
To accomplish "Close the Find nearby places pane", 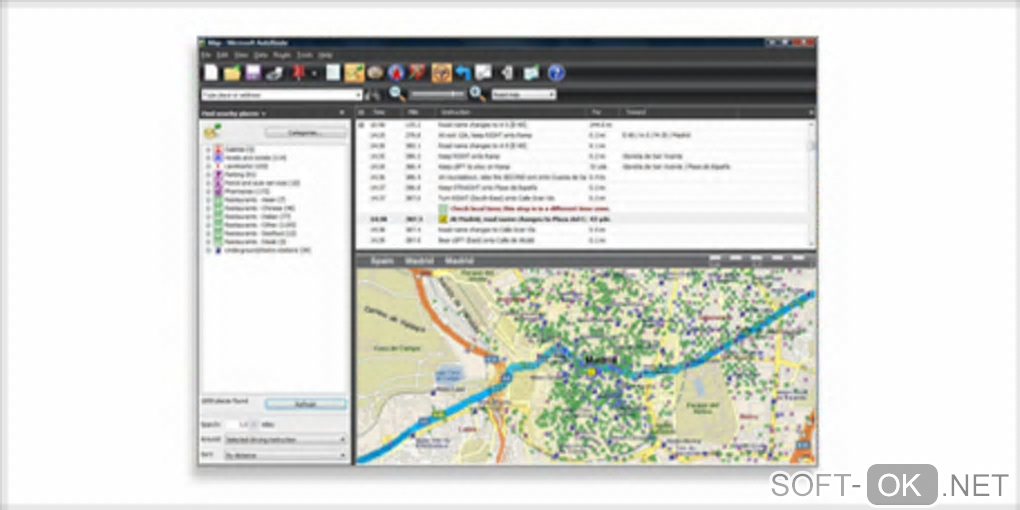I will coord(342,113).
